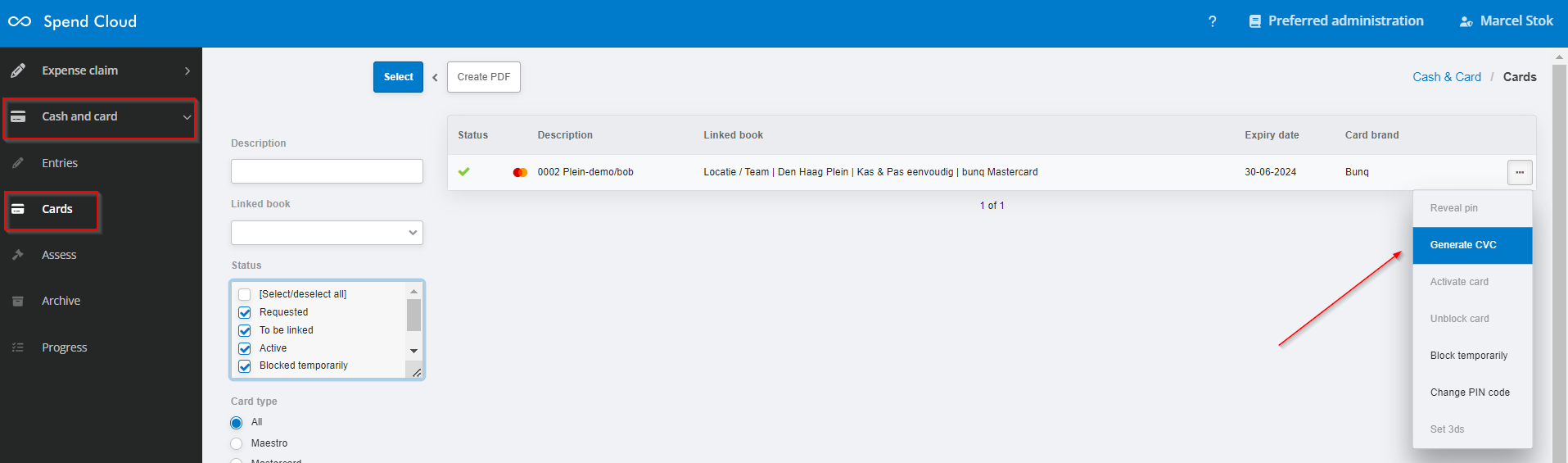1568x463 pixels.
Task: Click the Preferred administration book icon
Action: (x=1254, y=21)
